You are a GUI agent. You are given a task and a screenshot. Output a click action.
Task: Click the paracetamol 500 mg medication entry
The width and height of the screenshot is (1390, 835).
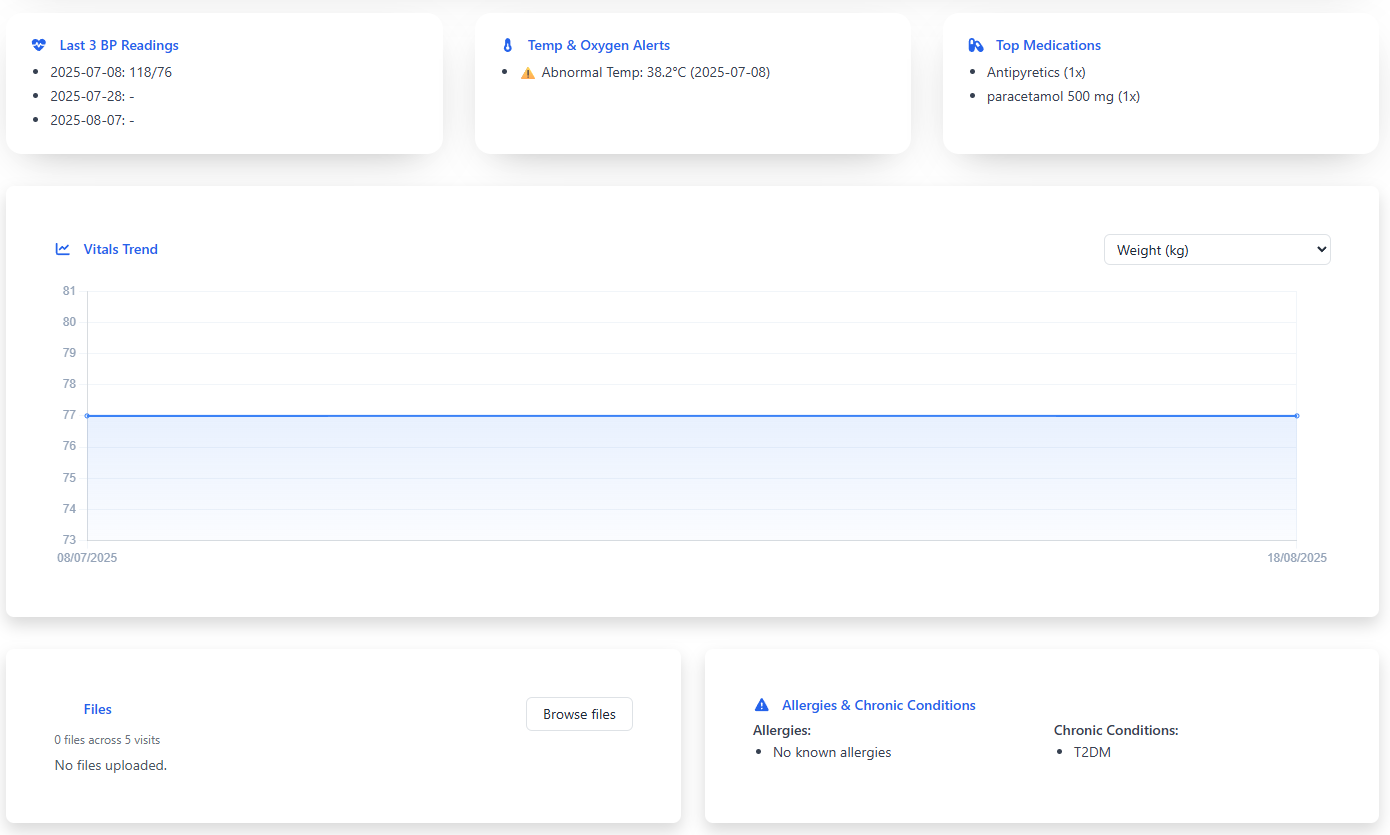[1063, 96]
